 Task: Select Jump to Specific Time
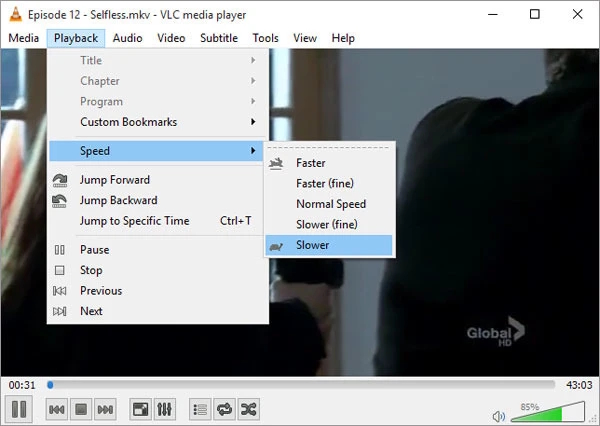tap(158, 221)
